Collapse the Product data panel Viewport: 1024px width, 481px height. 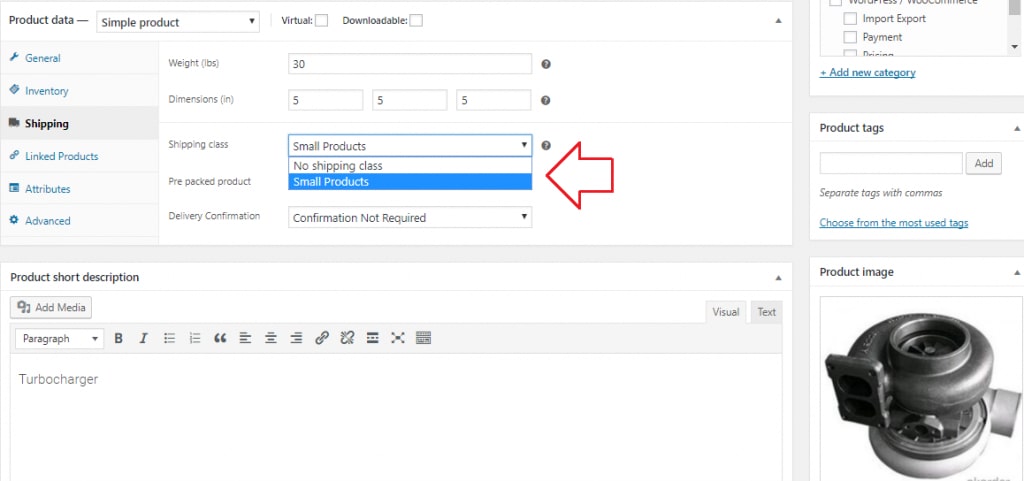point(778,21)
